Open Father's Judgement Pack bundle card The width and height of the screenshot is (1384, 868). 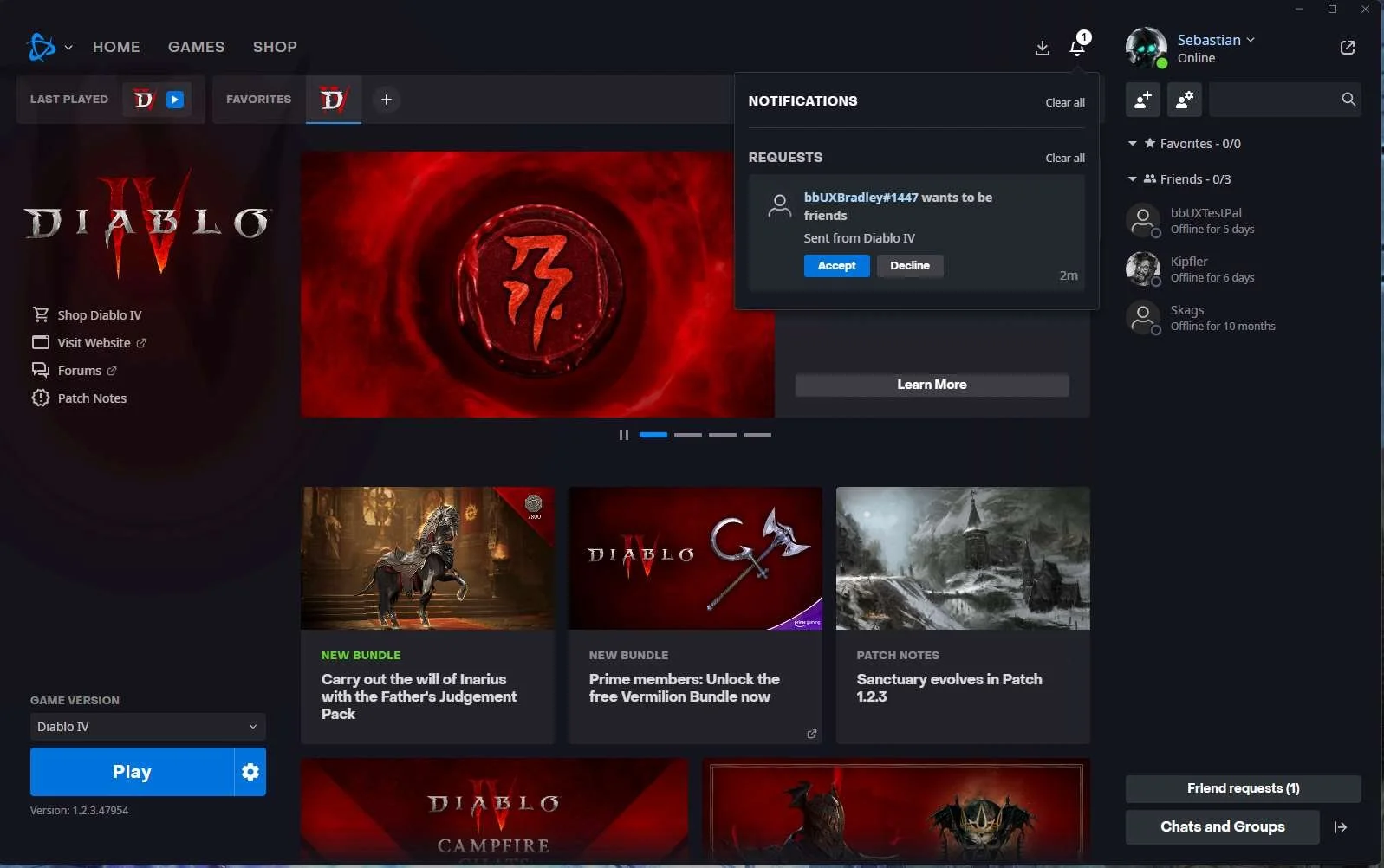tap(427, 615)
